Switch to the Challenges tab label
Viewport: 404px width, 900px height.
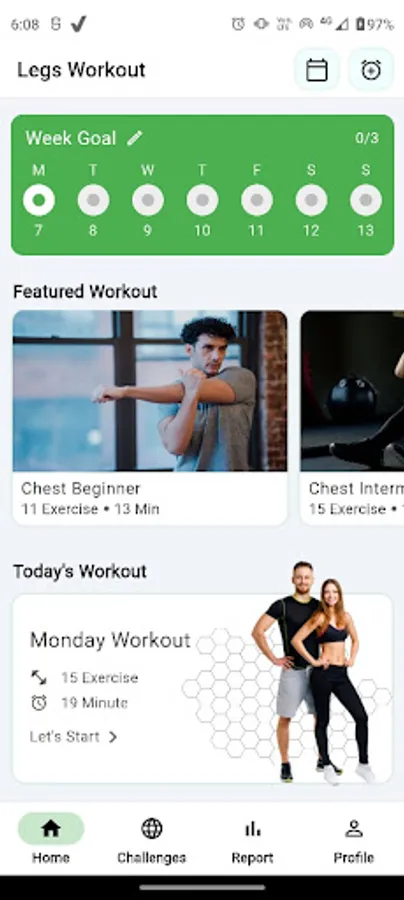pos(152,858)
